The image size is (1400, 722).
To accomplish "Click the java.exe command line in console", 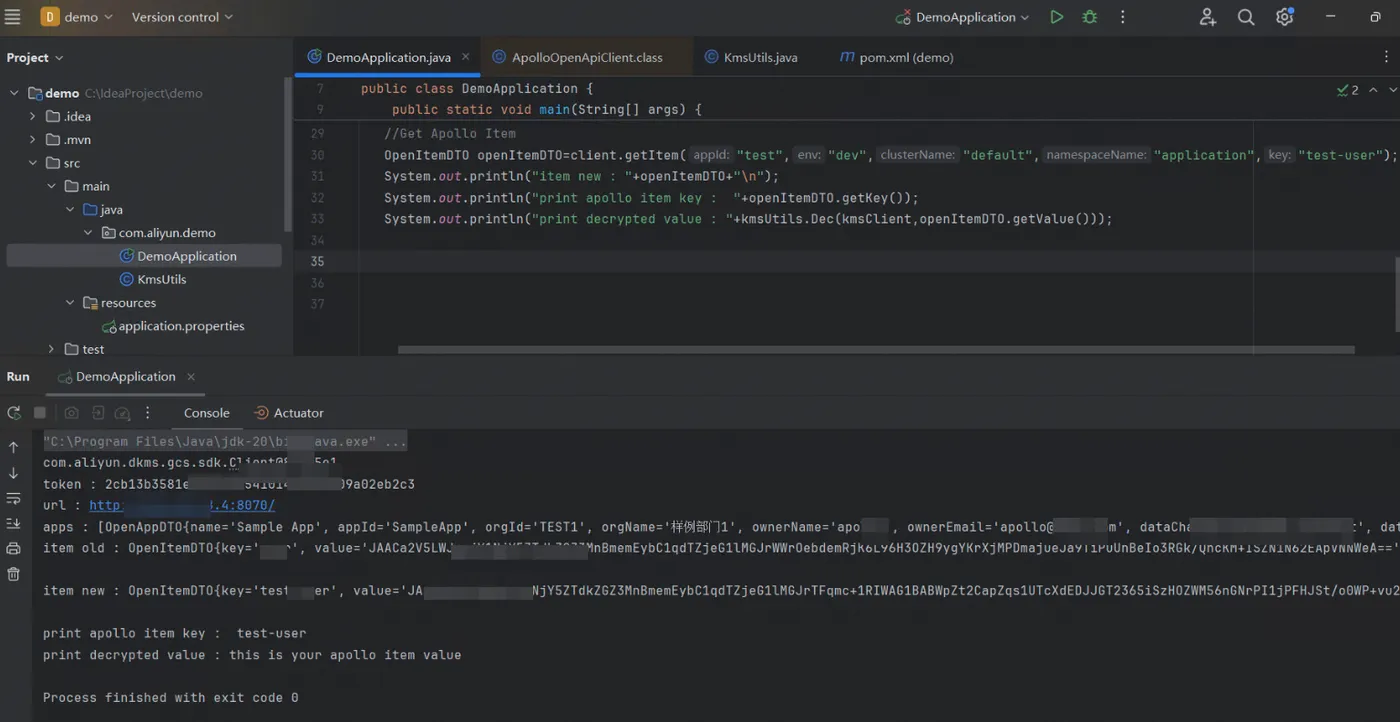I will point(225,442).
